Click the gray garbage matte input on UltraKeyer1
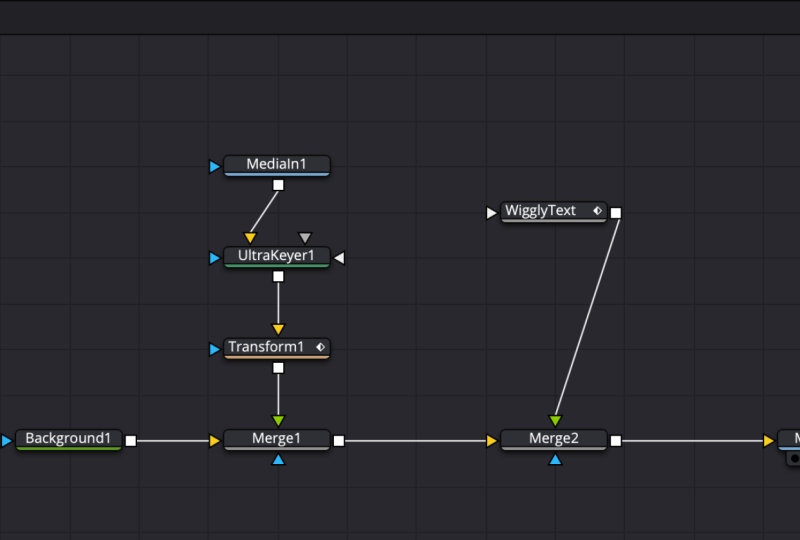 pos(305,238)
